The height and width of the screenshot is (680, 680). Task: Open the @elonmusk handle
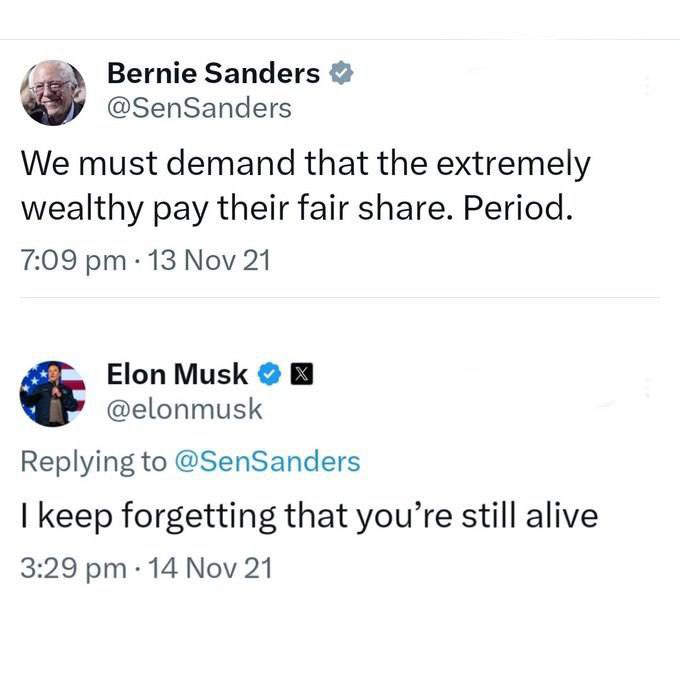pyautogui.click(x=185, y=409)
